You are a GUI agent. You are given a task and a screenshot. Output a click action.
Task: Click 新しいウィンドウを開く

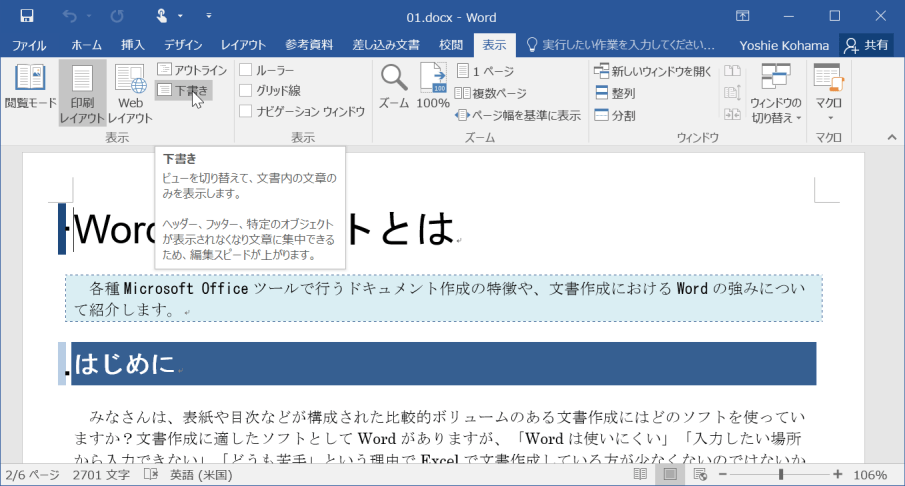(x=653, y=71)
